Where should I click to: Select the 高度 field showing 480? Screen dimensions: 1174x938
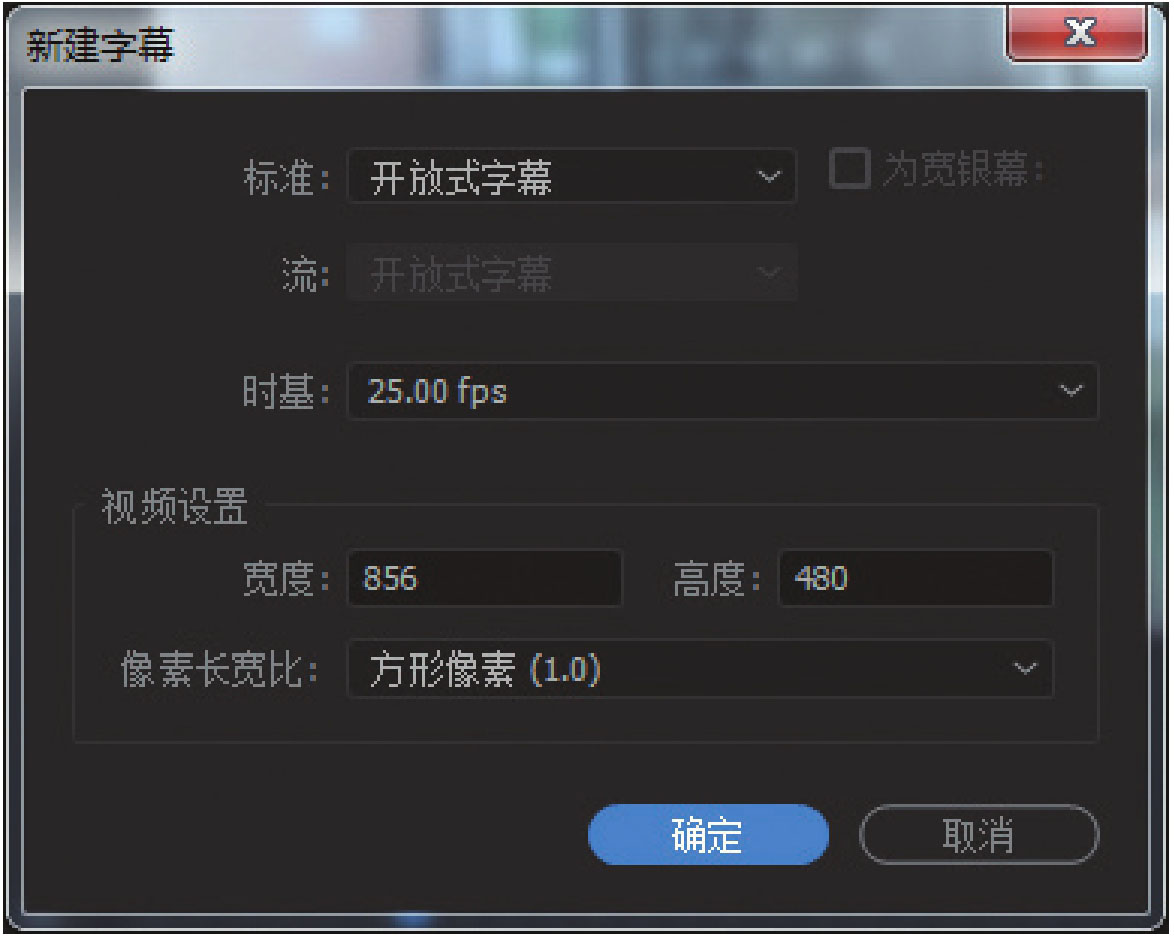point(916,578)
